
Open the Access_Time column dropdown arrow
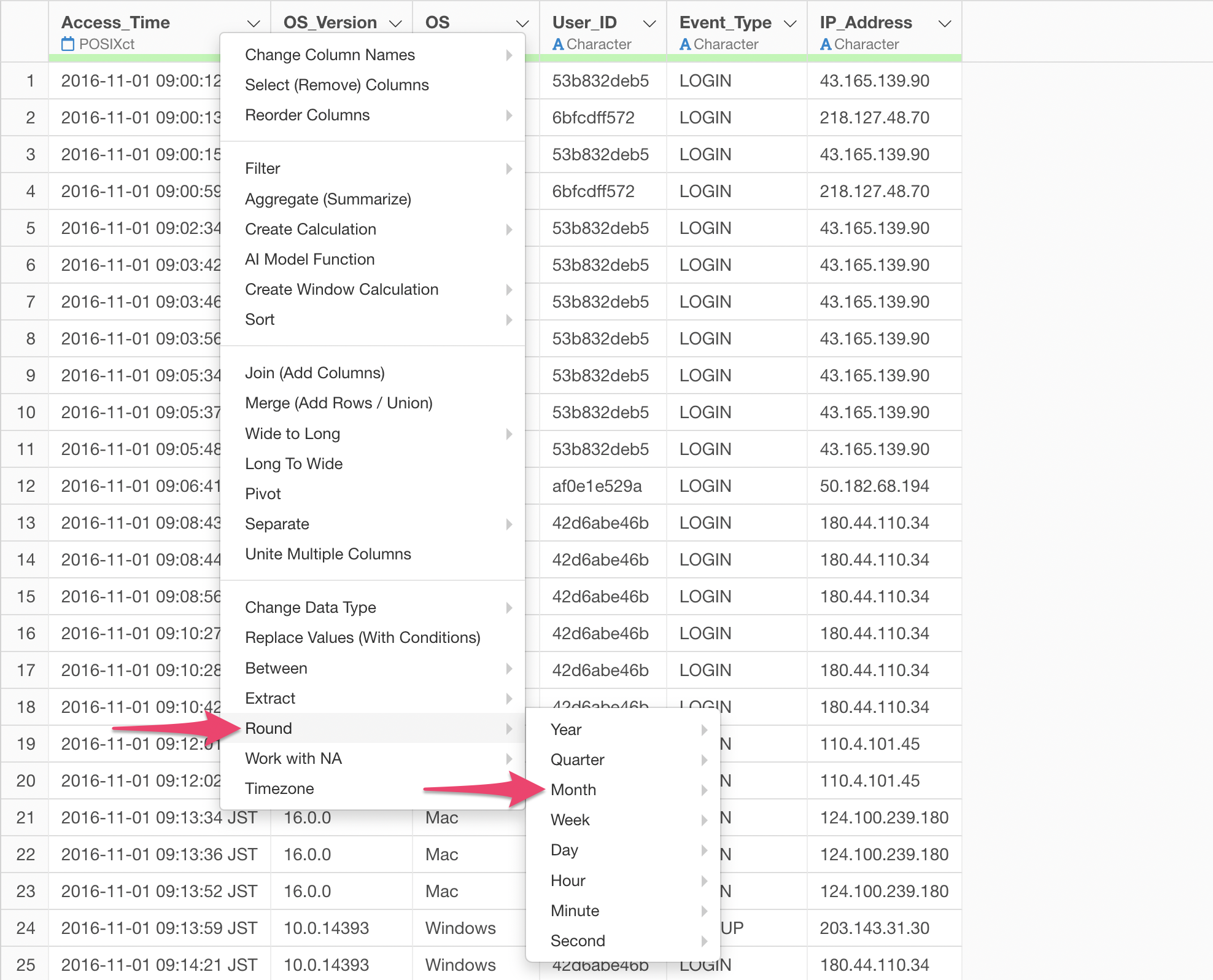tap(253, 23)
